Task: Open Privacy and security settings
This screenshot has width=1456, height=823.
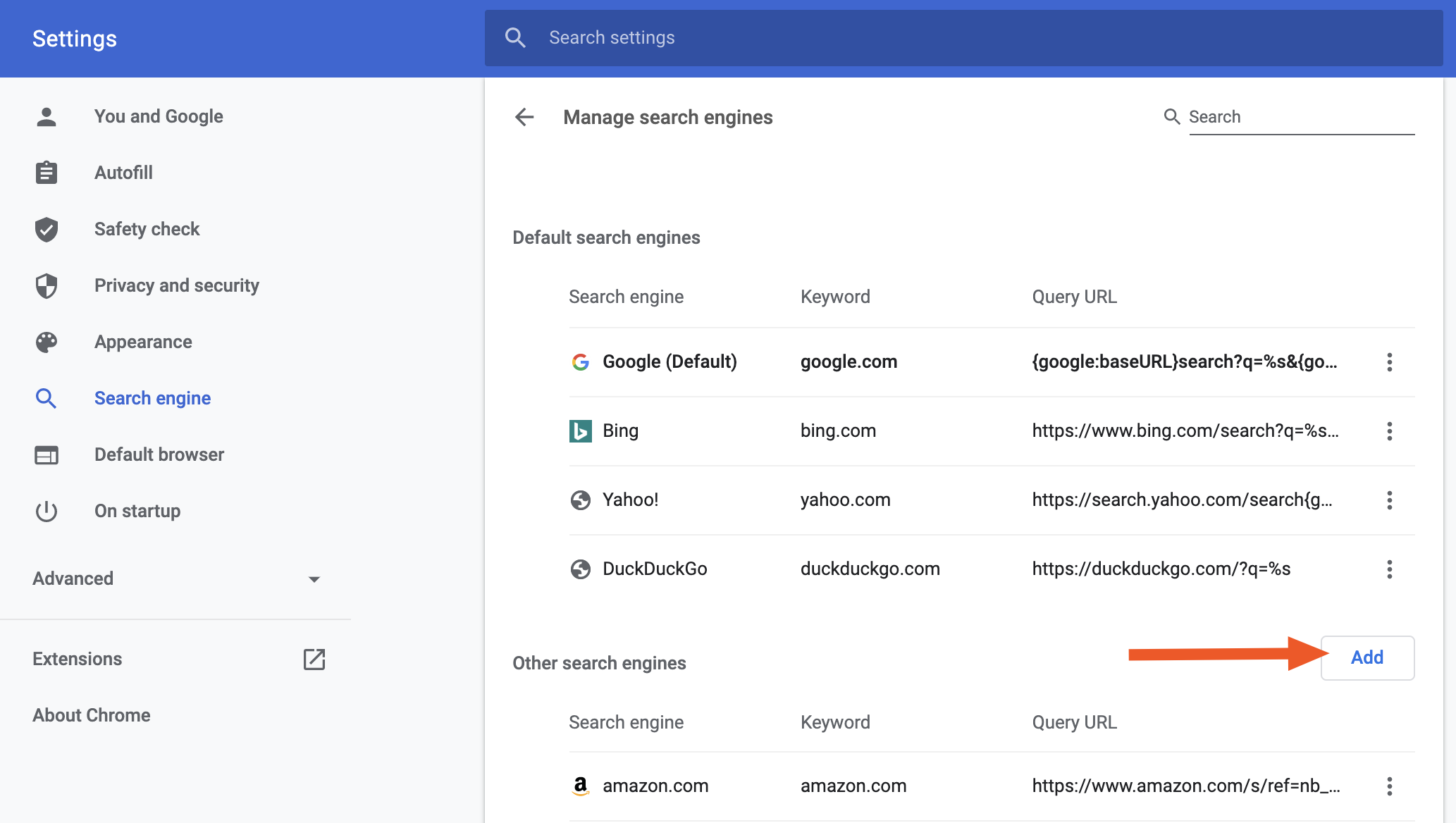Action: [x=177, y=285]
